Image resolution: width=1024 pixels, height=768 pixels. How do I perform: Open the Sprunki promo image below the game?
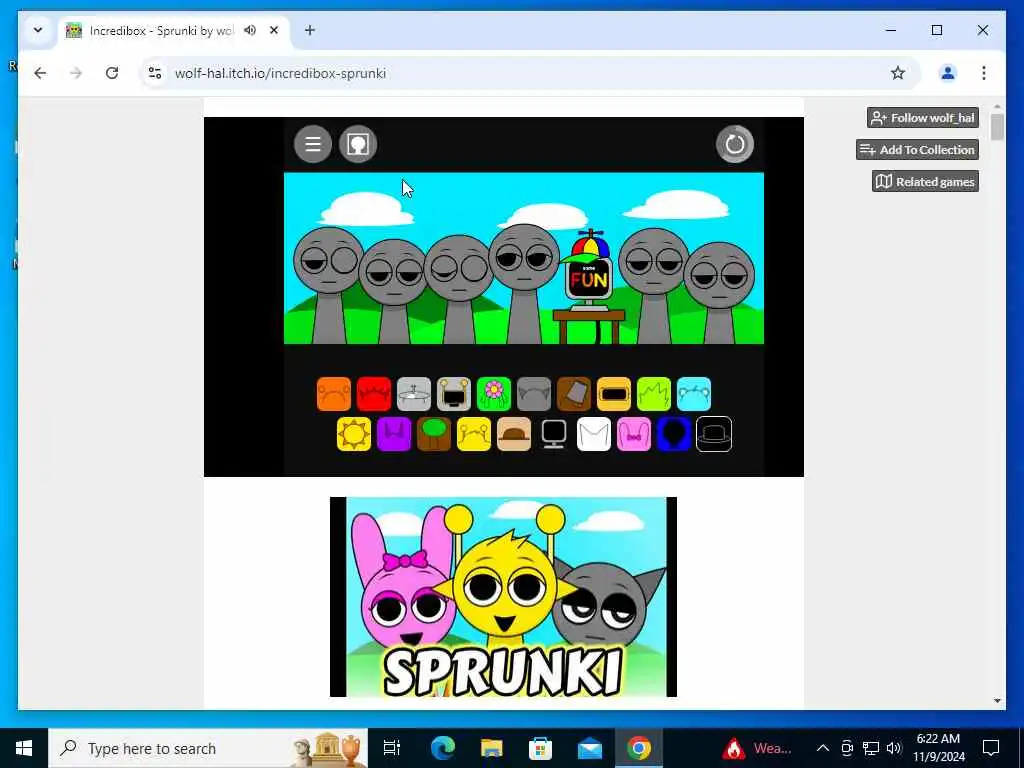503,597
